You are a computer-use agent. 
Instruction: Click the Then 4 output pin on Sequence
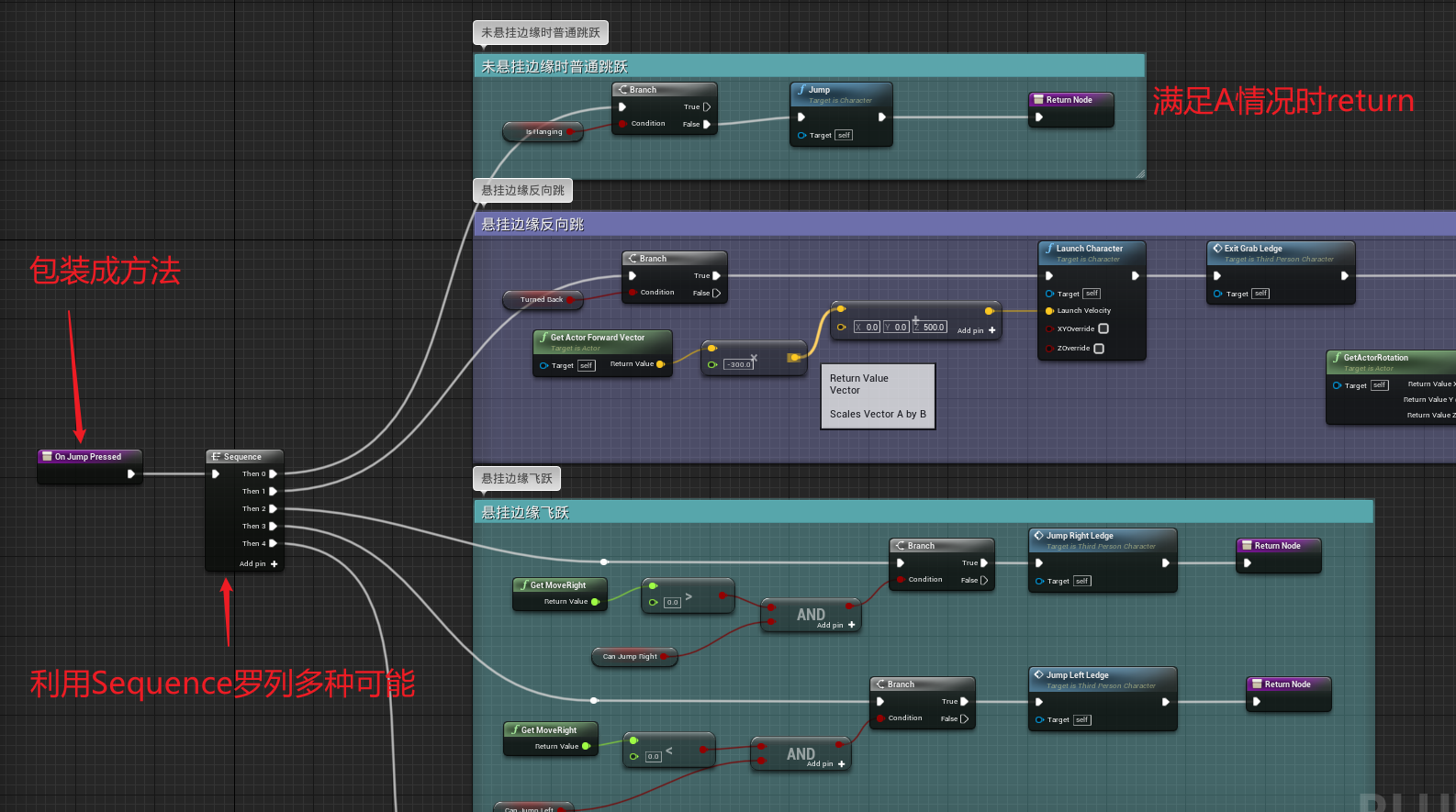[273, 544]
